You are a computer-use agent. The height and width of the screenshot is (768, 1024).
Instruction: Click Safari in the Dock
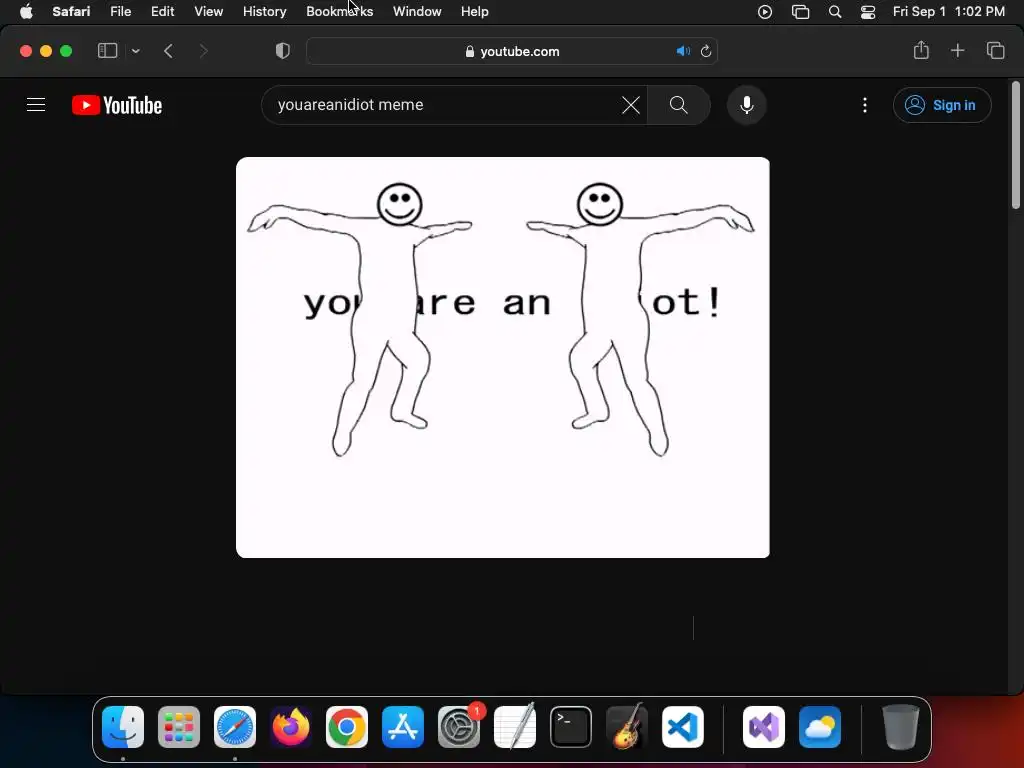[x=235, y=727]
